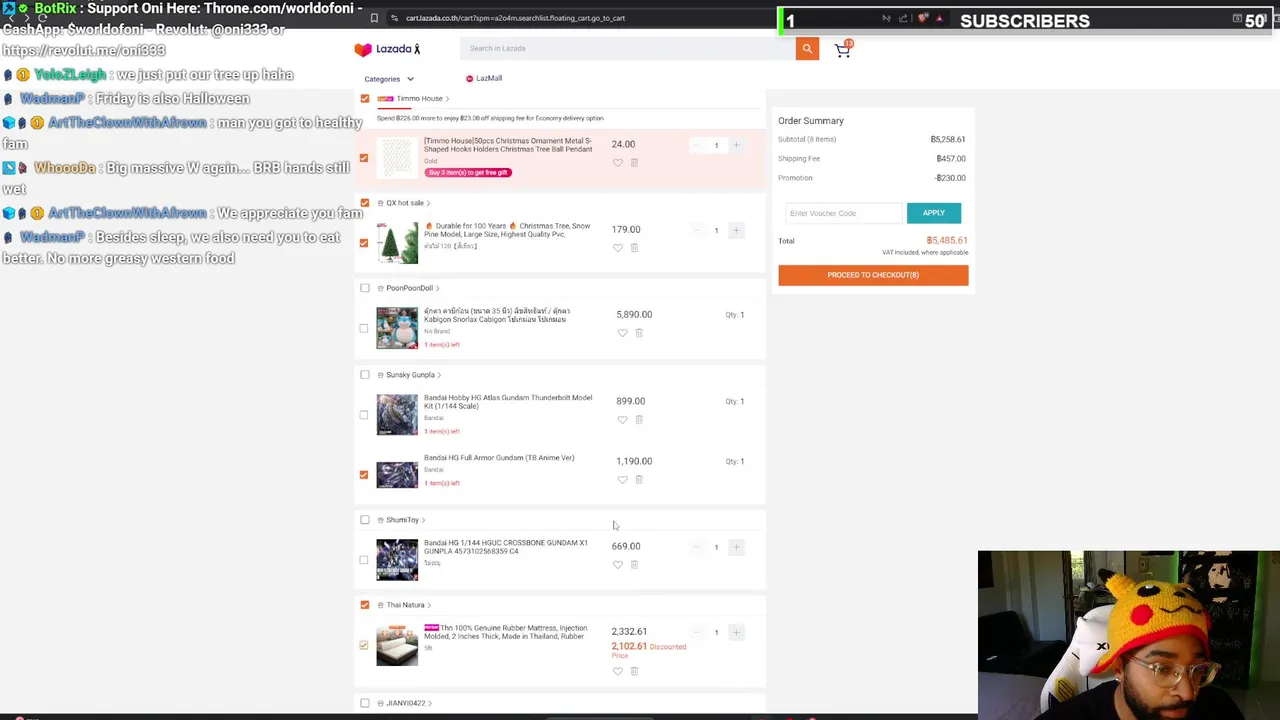Open ShumiToy store chevron
Image resolution: width=1280 pixels, height=720 pixels.
423,520
